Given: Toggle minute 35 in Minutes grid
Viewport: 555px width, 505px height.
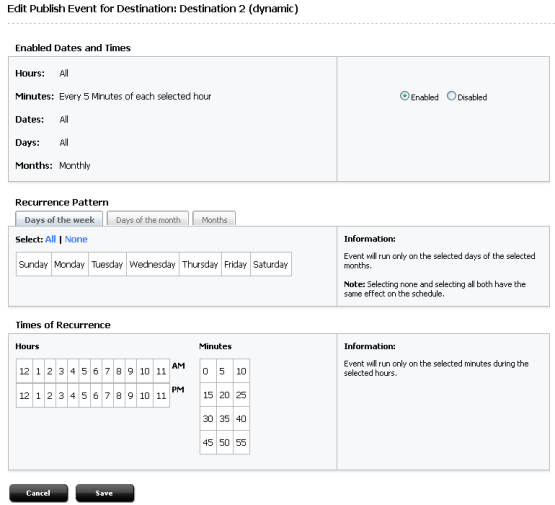Looking at the screenshot, I should [x=224, y=419].
